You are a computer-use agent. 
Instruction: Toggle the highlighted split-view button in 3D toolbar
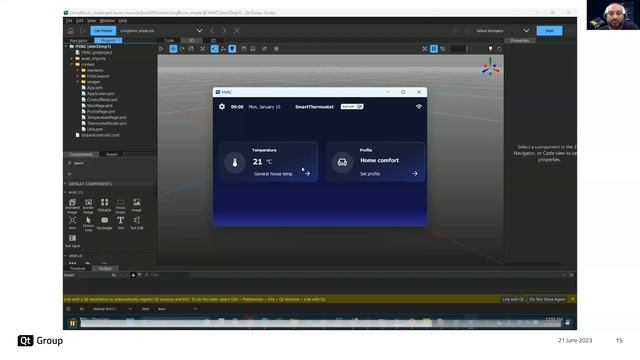click(x=433, y=49)
